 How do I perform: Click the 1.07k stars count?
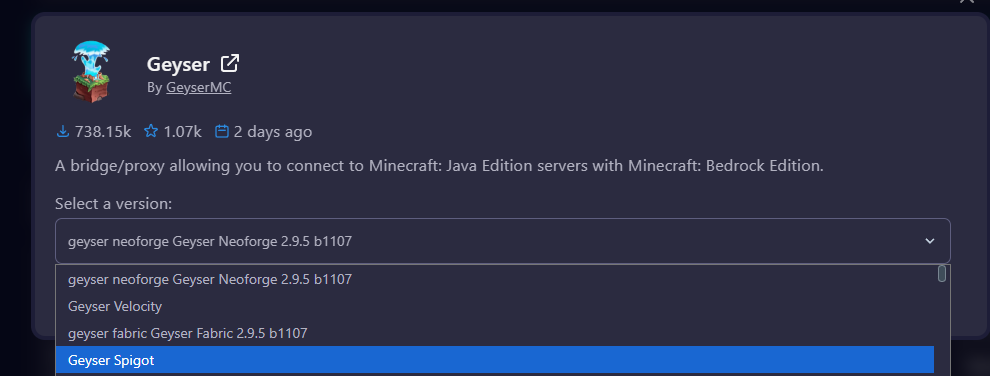click(182, 132)
